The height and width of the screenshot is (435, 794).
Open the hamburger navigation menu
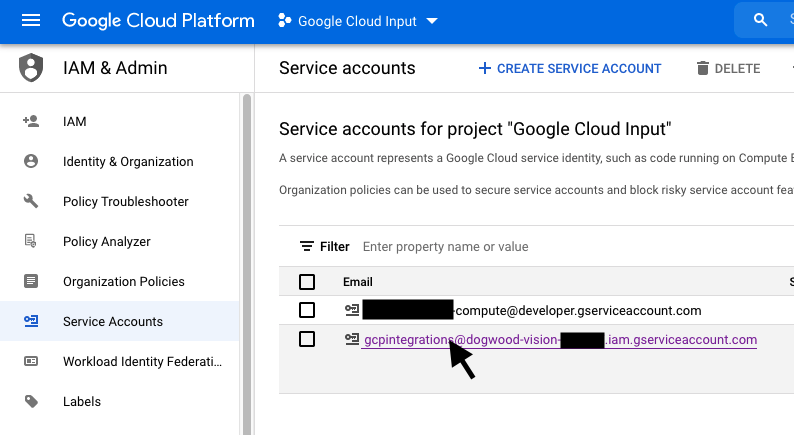click(31, 20)
